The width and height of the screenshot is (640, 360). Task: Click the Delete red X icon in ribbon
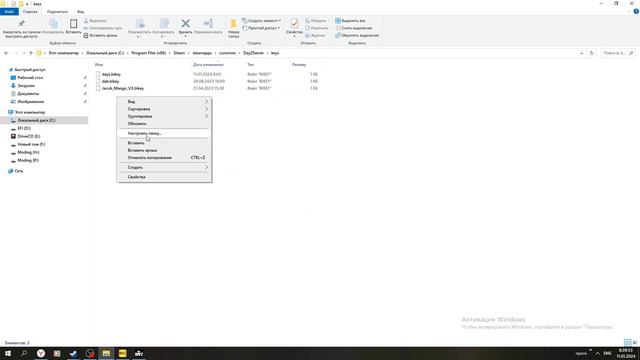(185, 24)
